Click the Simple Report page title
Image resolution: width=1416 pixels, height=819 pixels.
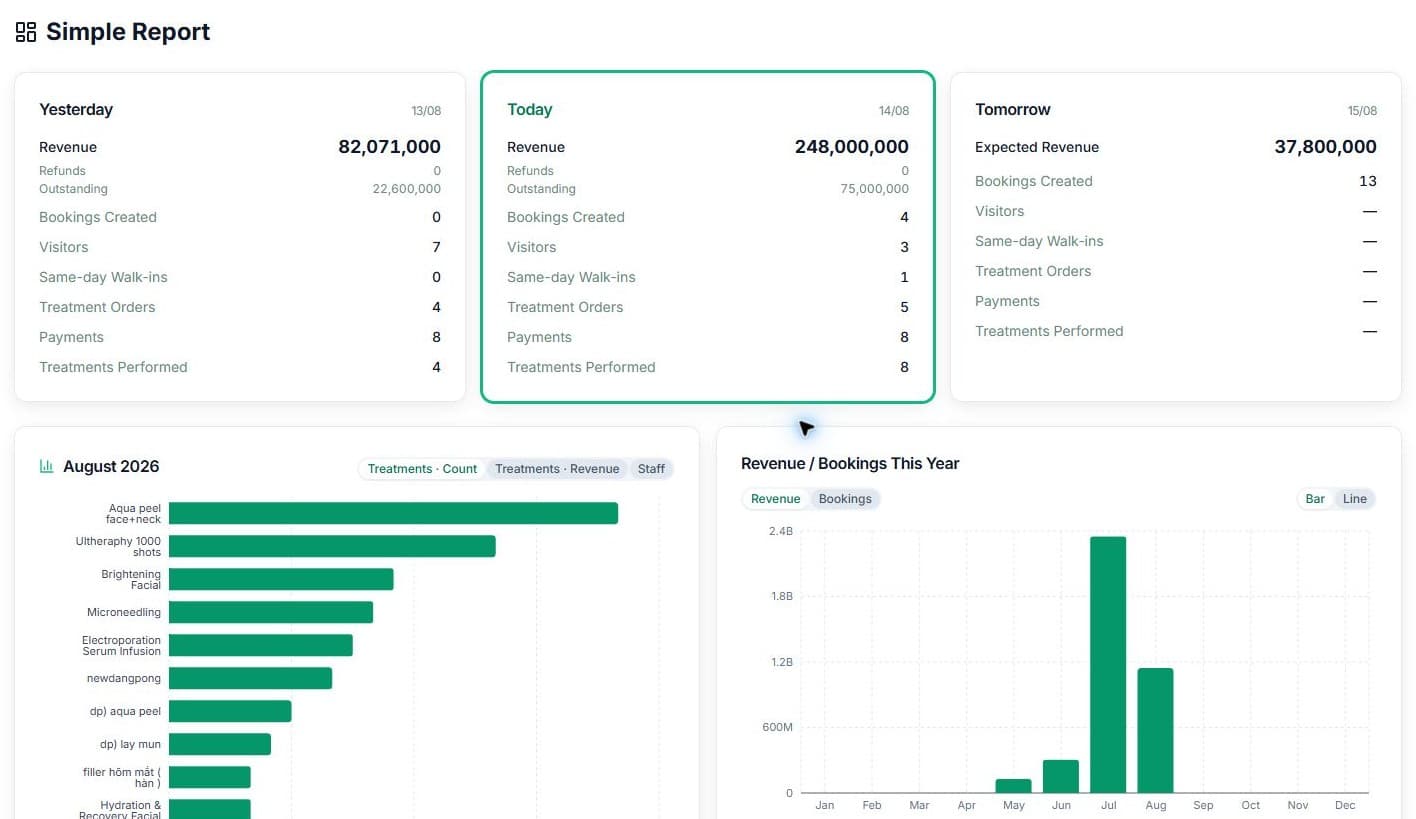point(128,32)
